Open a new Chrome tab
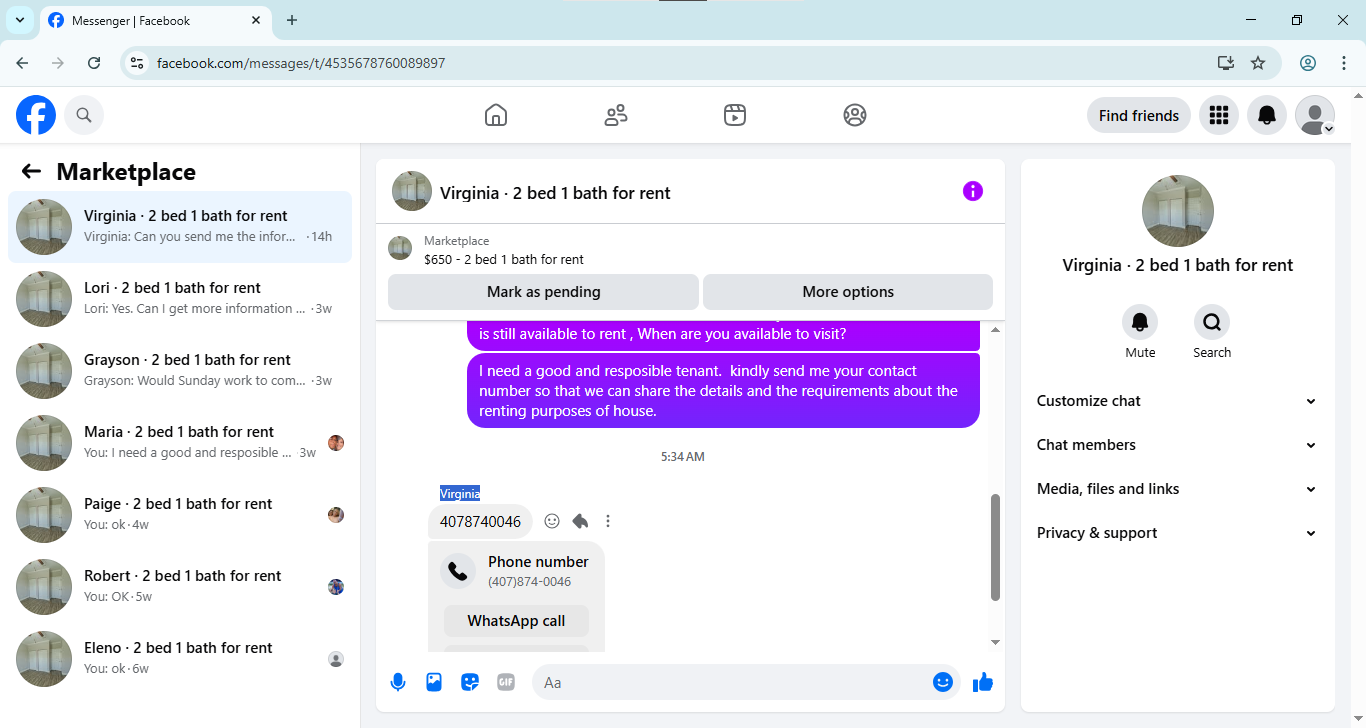1366x728 pixels. tap(292, 20)
